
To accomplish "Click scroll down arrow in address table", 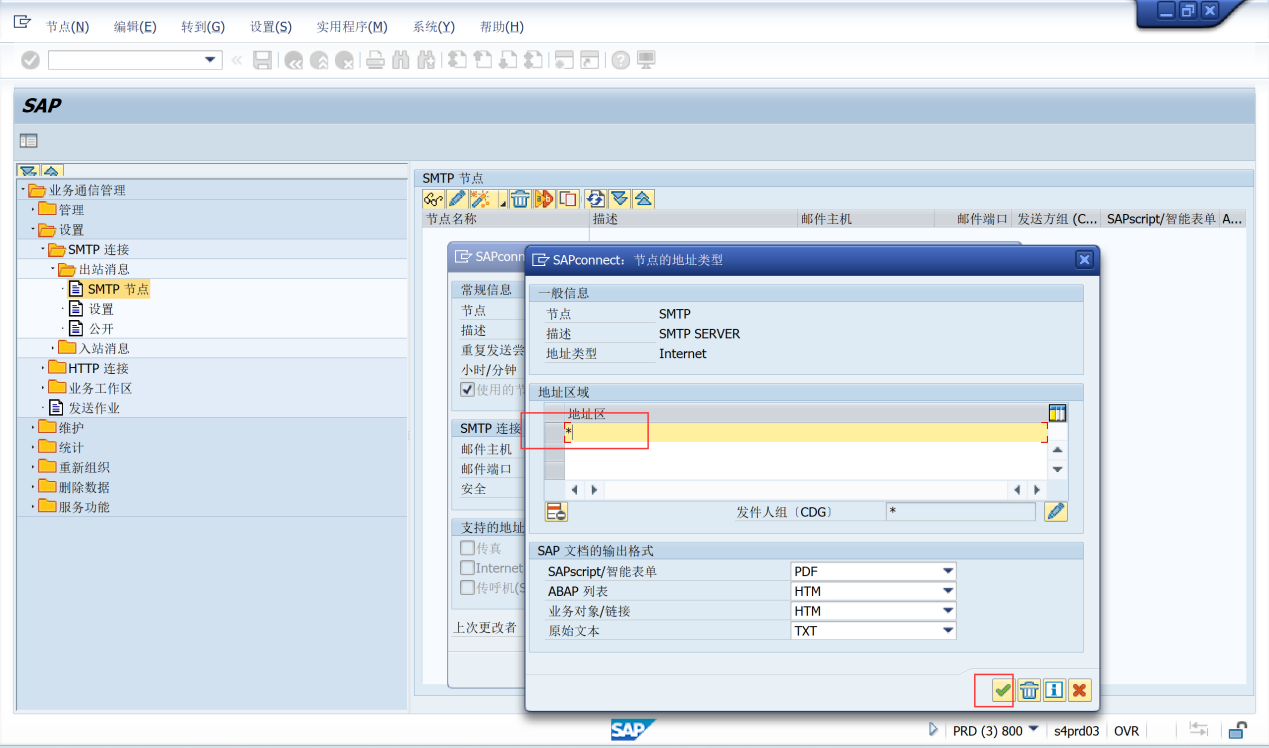I will (1057, 470).
